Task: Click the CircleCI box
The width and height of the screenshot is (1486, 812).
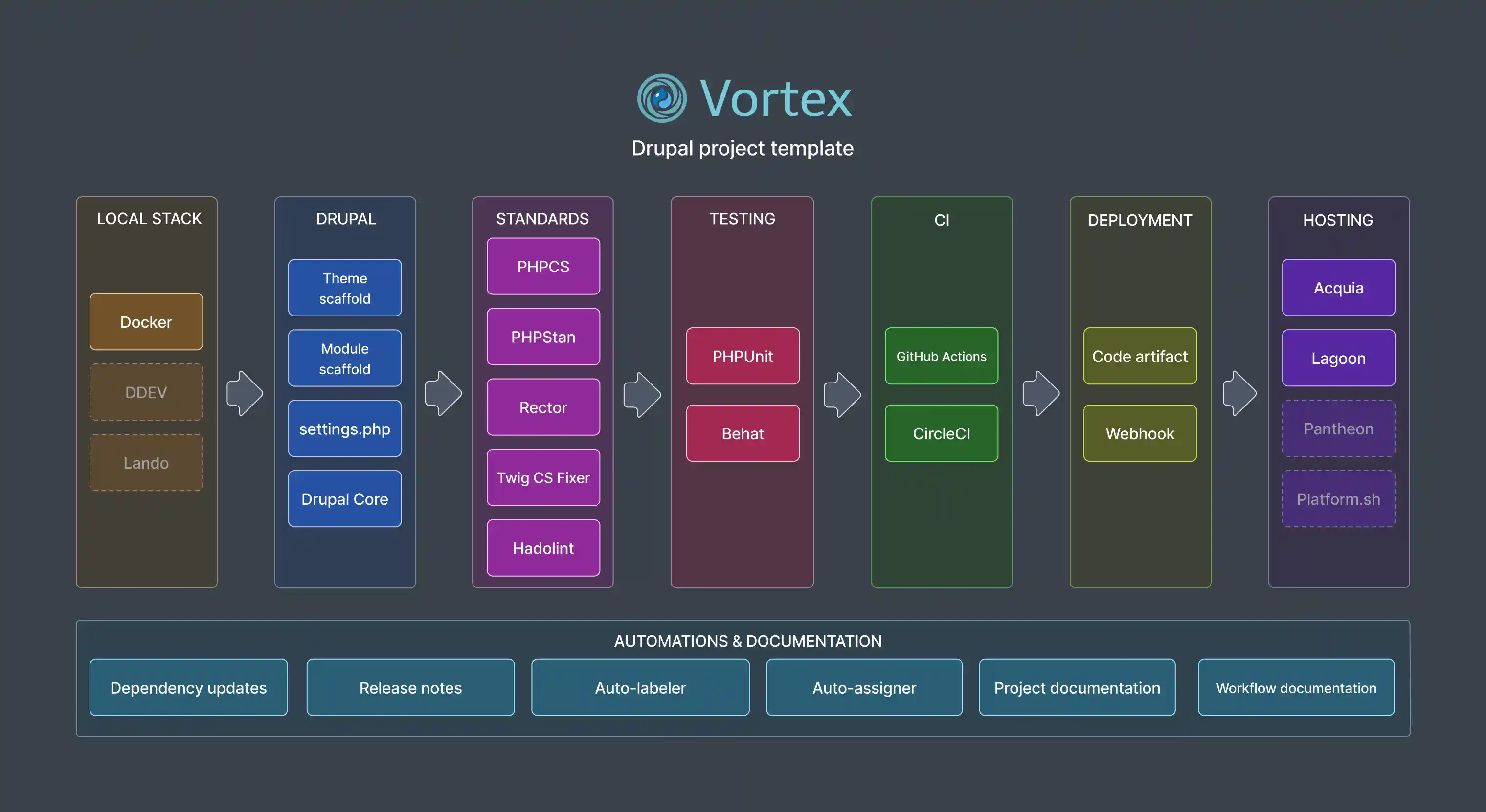Action: click(x=942, y=433)
